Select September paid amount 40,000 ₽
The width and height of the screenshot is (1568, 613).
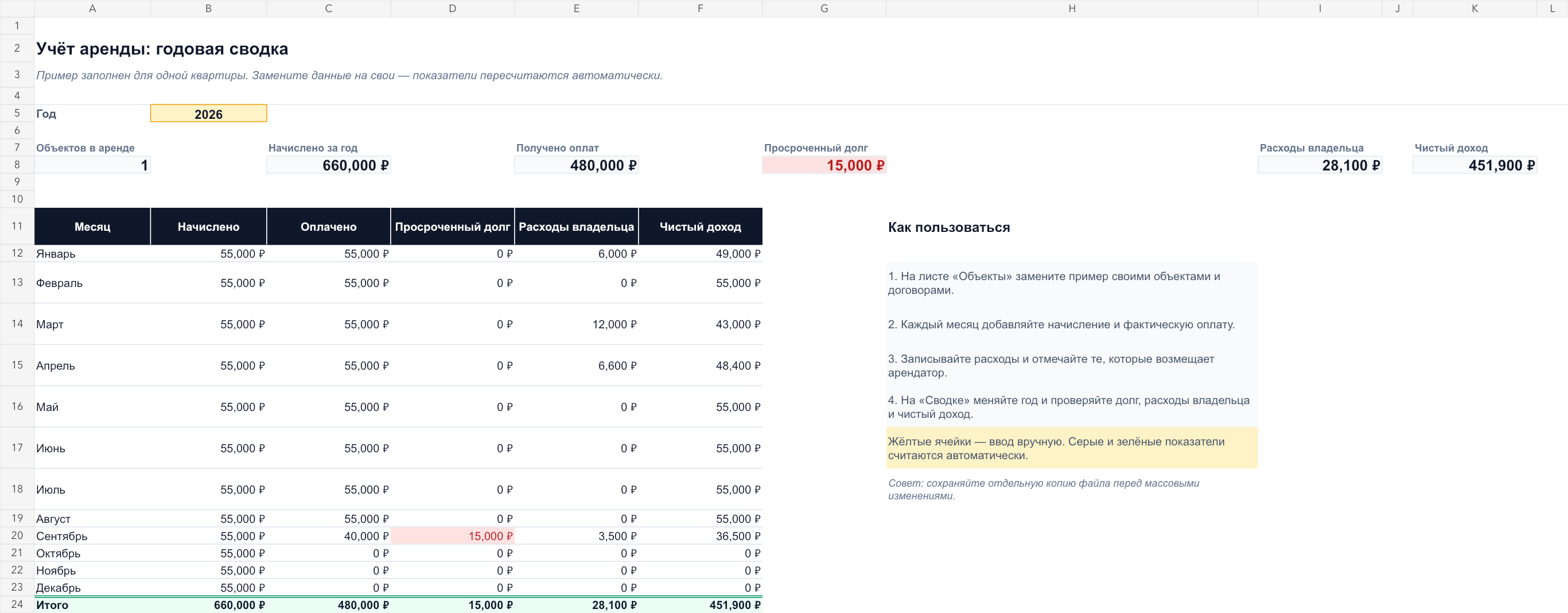[329, 536]
